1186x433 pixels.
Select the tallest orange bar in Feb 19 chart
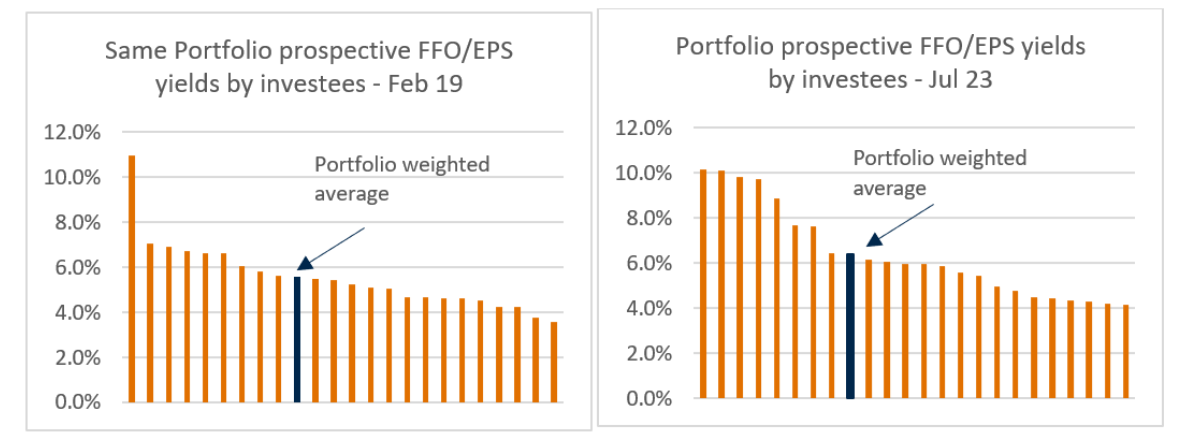coord(131,278)
